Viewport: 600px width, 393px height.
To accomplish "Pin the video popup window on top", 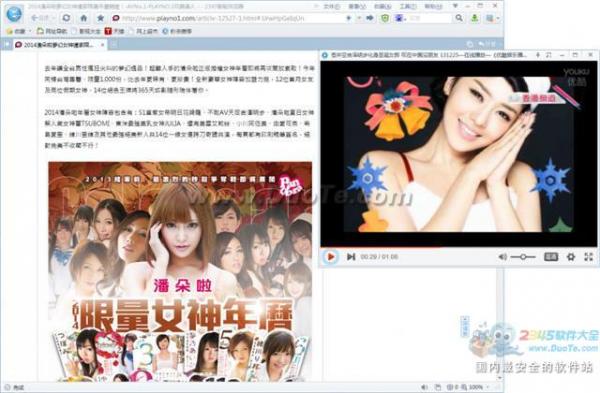I will point(538,55).
